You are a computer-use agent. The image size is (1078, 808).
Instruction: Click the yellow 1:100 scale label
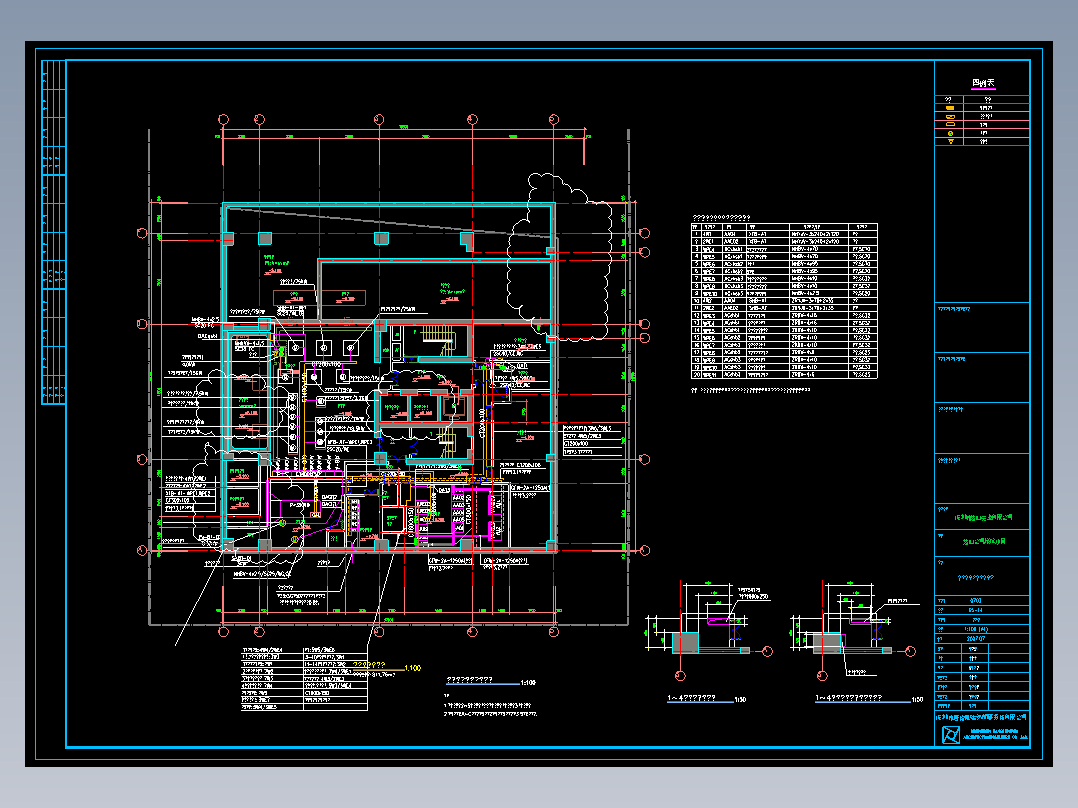412,668
